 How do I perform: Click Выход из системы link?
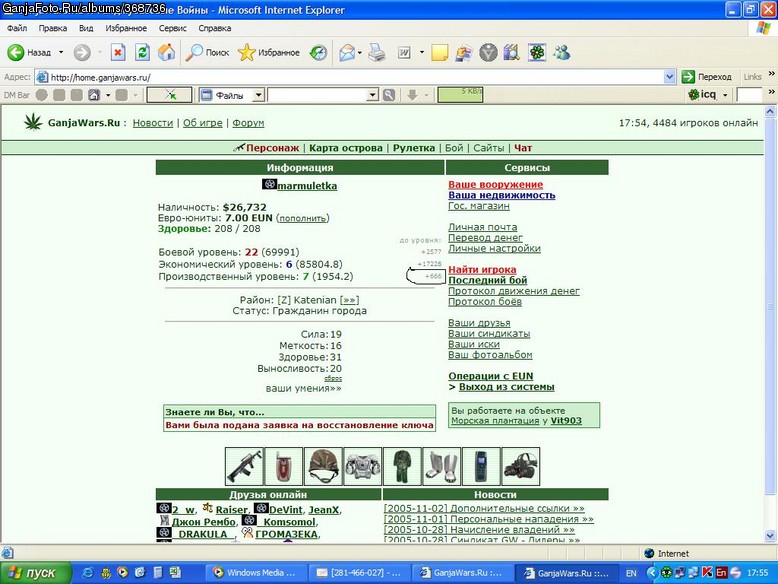[507, 387]
